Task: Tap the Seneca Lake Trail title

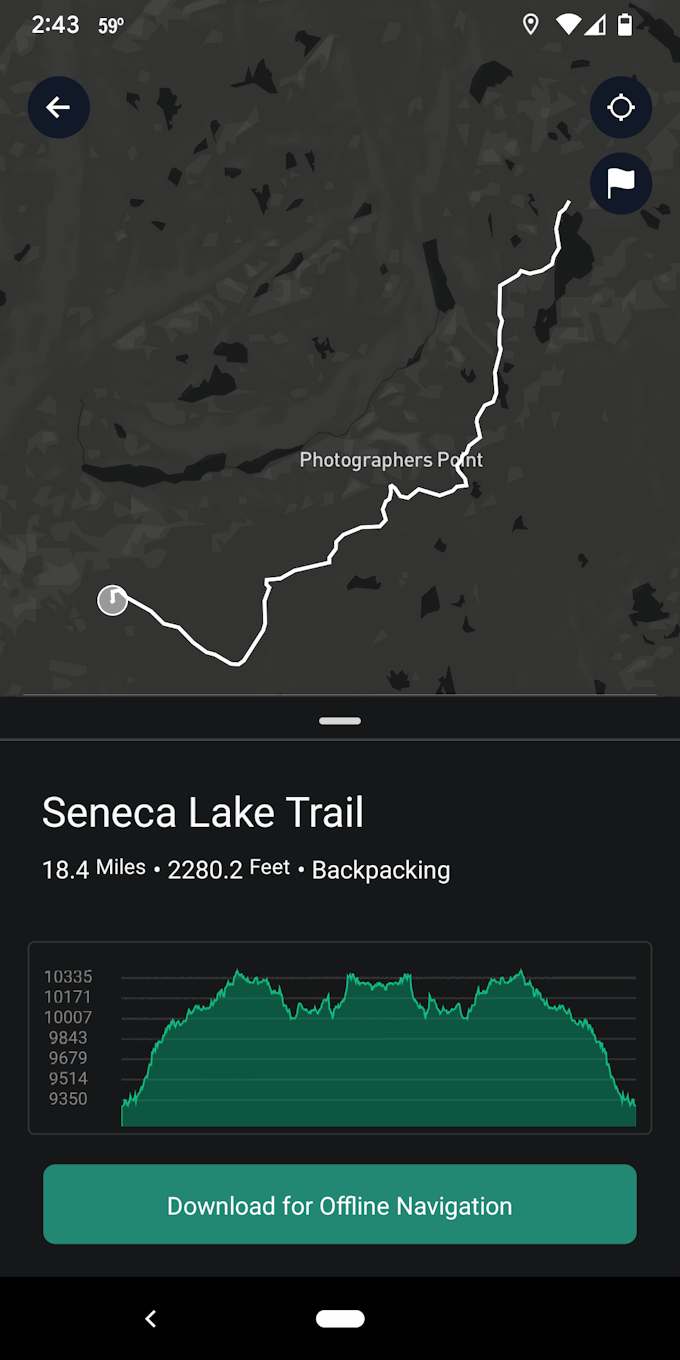Action: (x=203, y=812)
